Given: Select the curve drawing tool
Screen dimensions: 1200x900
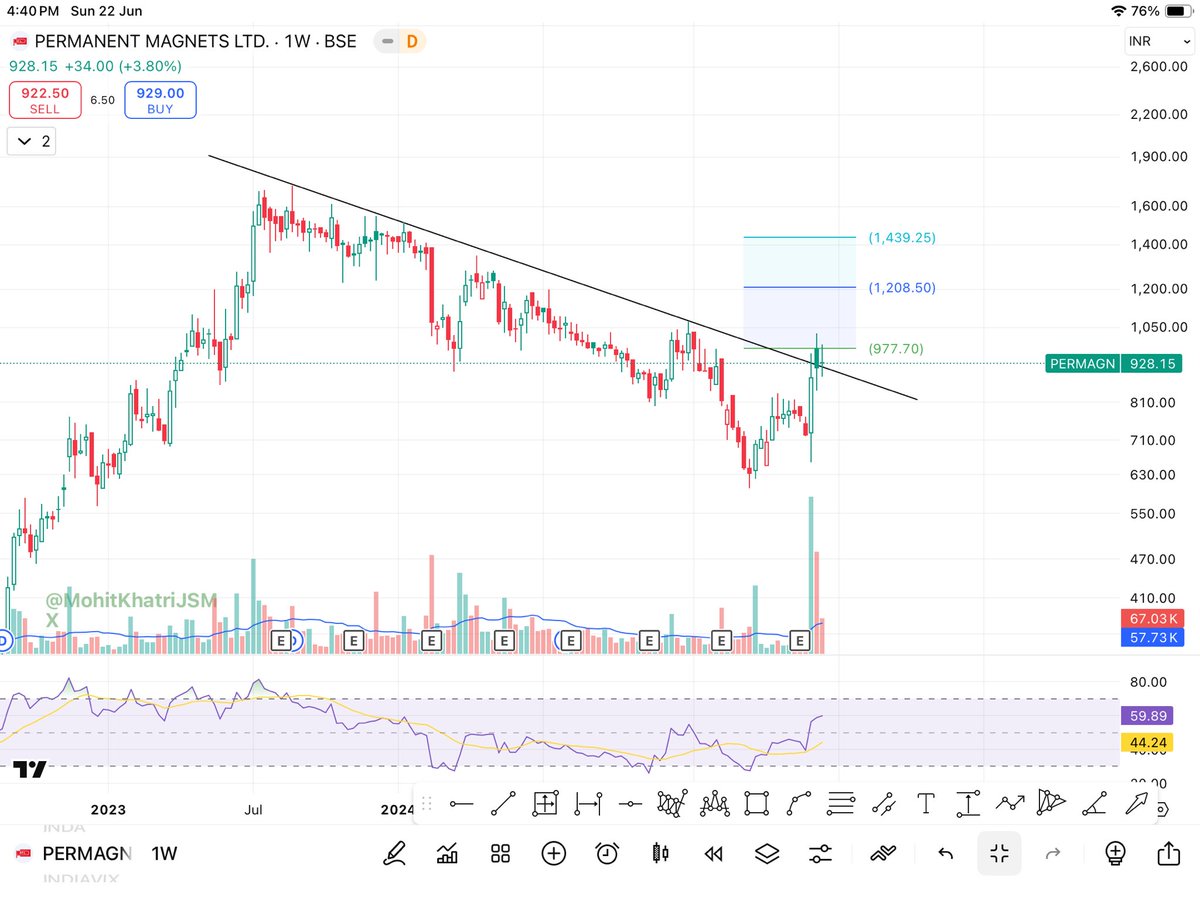Looking at the screenshot, I should tap(799, 803).
